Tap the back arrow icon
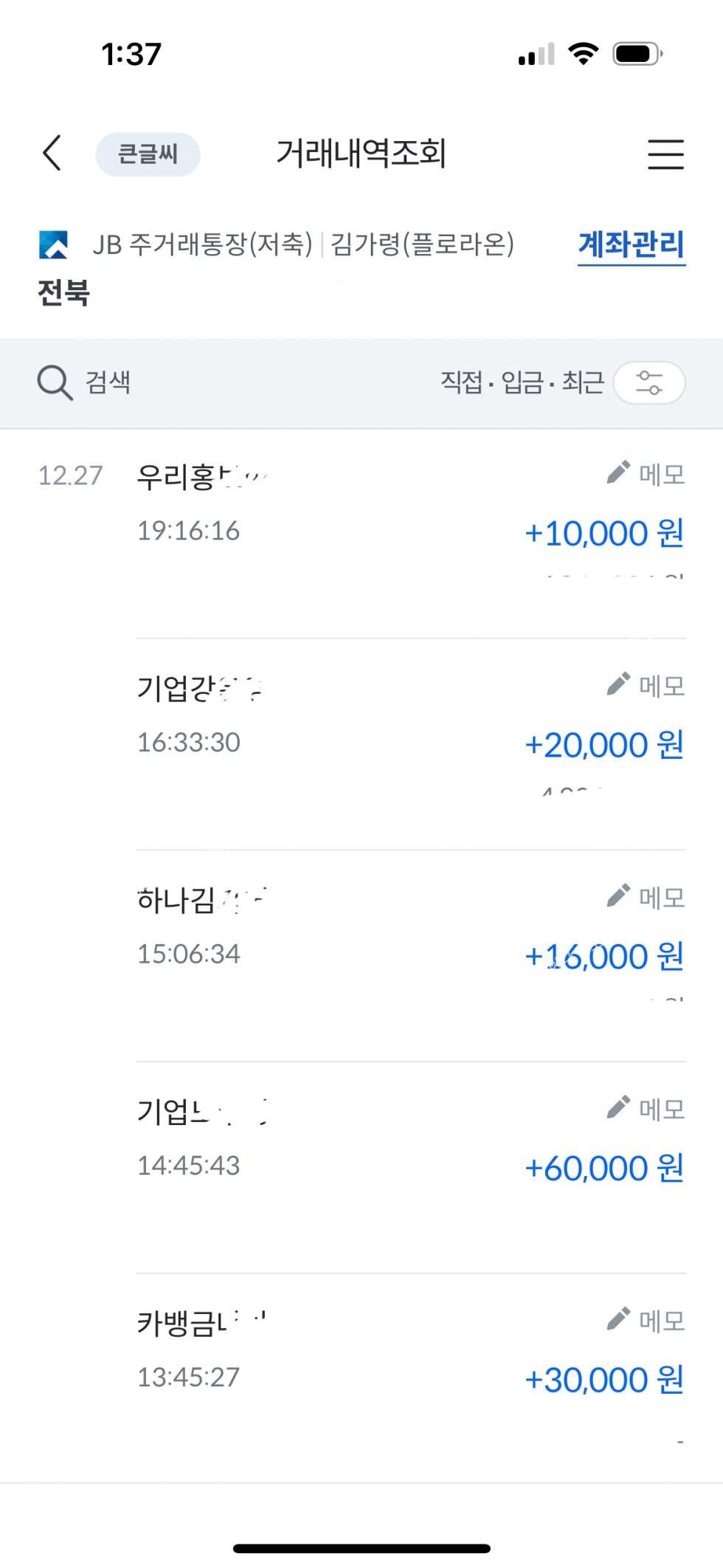 (x=52, y=154)
